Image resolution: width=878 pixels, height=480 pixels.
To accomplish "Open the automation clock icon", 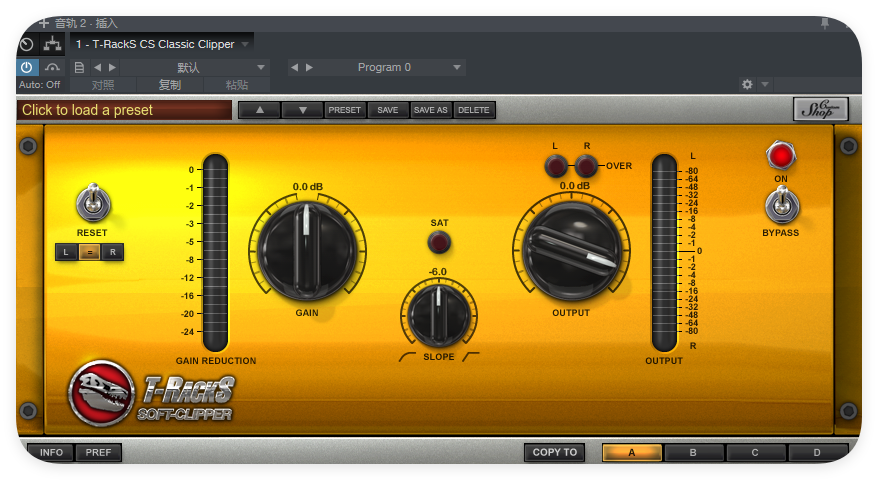I will pos(27,44).
